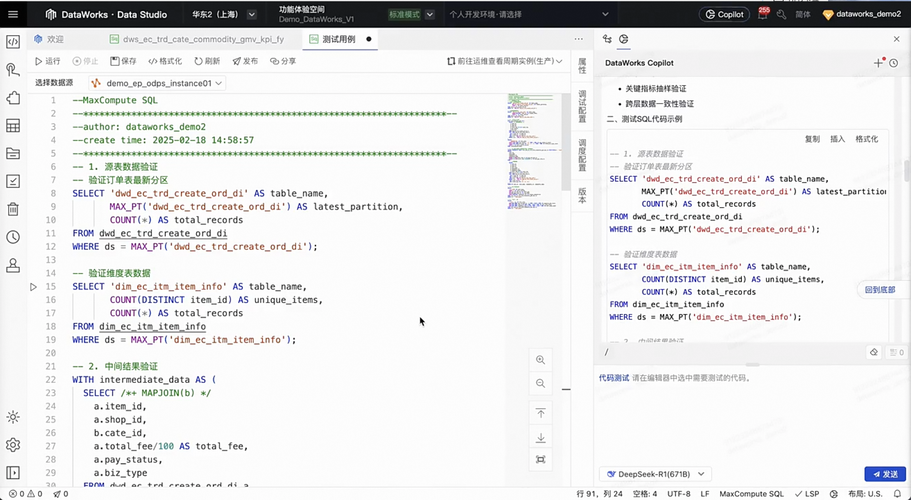Click the editor vertical scrollbar thumb
Image resolution: width=911 pixels, height=500 pixels.
[x=565, y=142]
